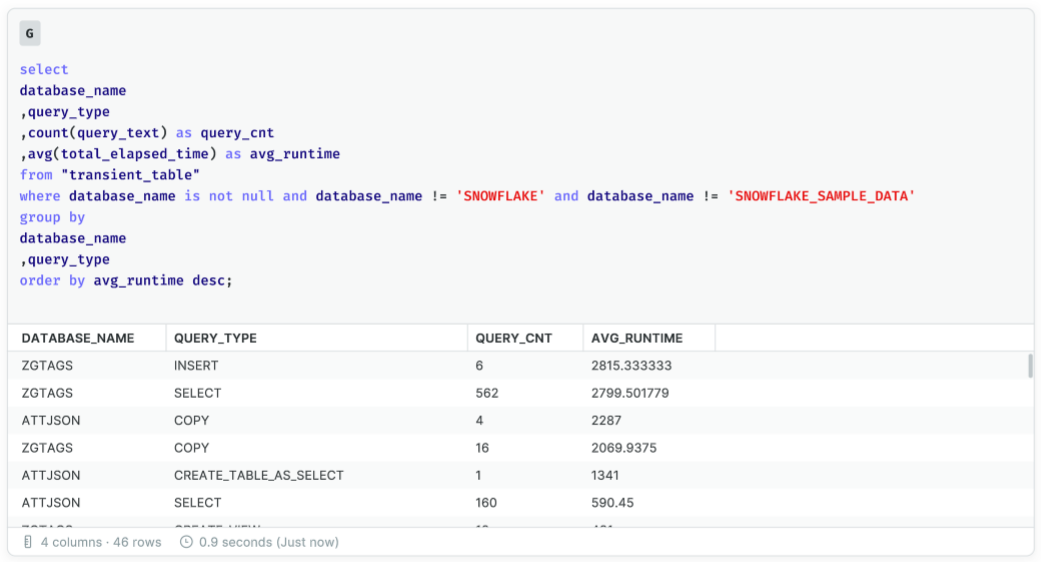Place cursor on the "transient_table" text
This screenshot has width=1041, height=562.
pos(130,175)
